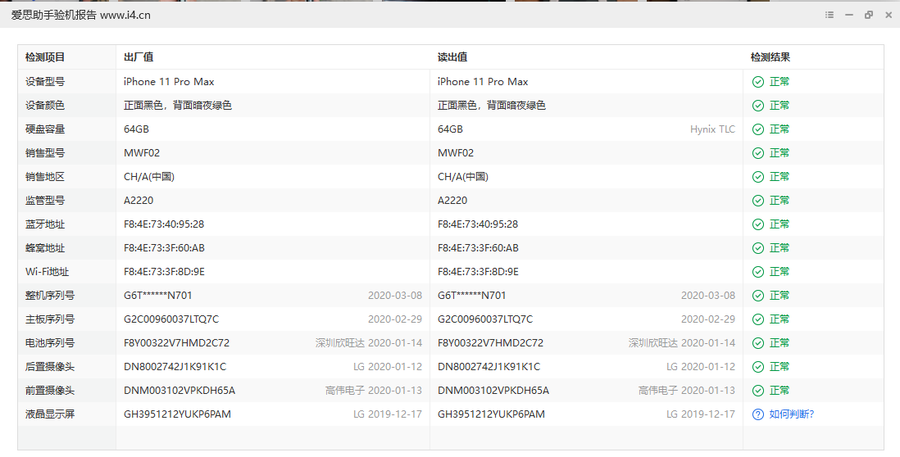Click read cellular address F8:4E:73:3F:60:AB
The width and height of the screenshot is (900, 457).
(478, 248)
